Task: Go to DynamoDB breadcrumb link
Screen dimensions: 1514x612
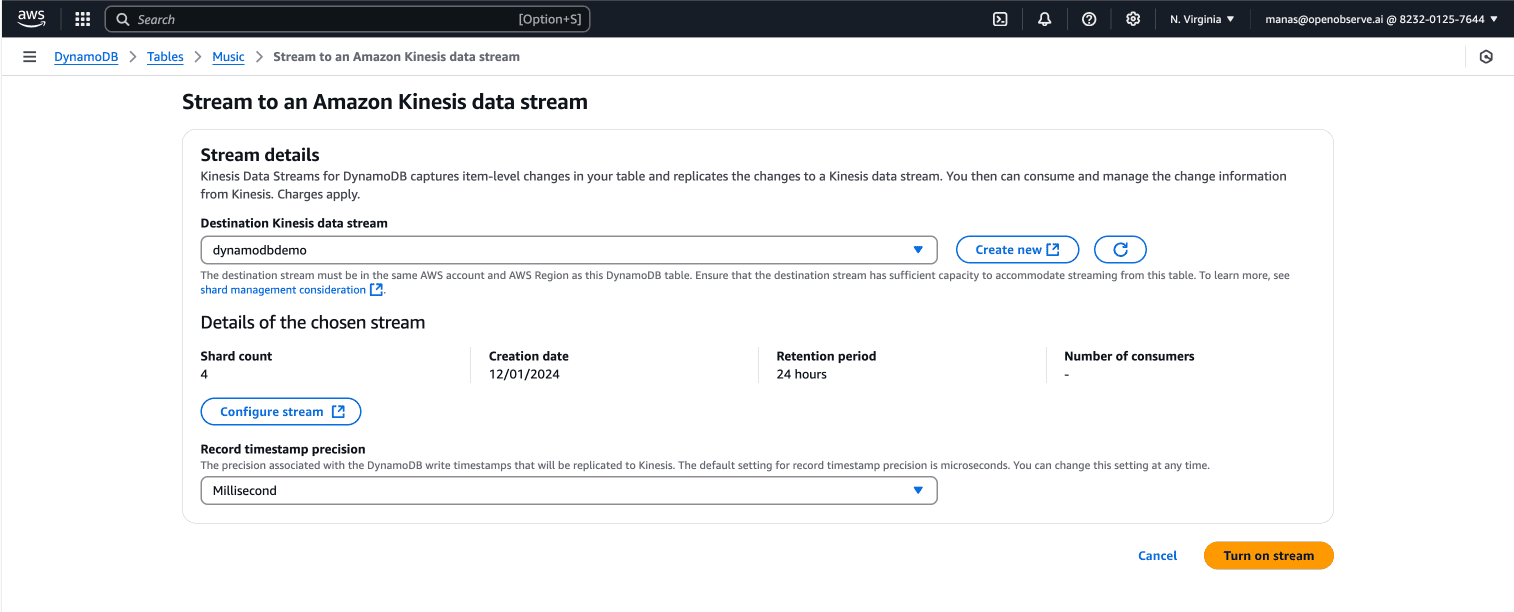Action: point(86,57)
